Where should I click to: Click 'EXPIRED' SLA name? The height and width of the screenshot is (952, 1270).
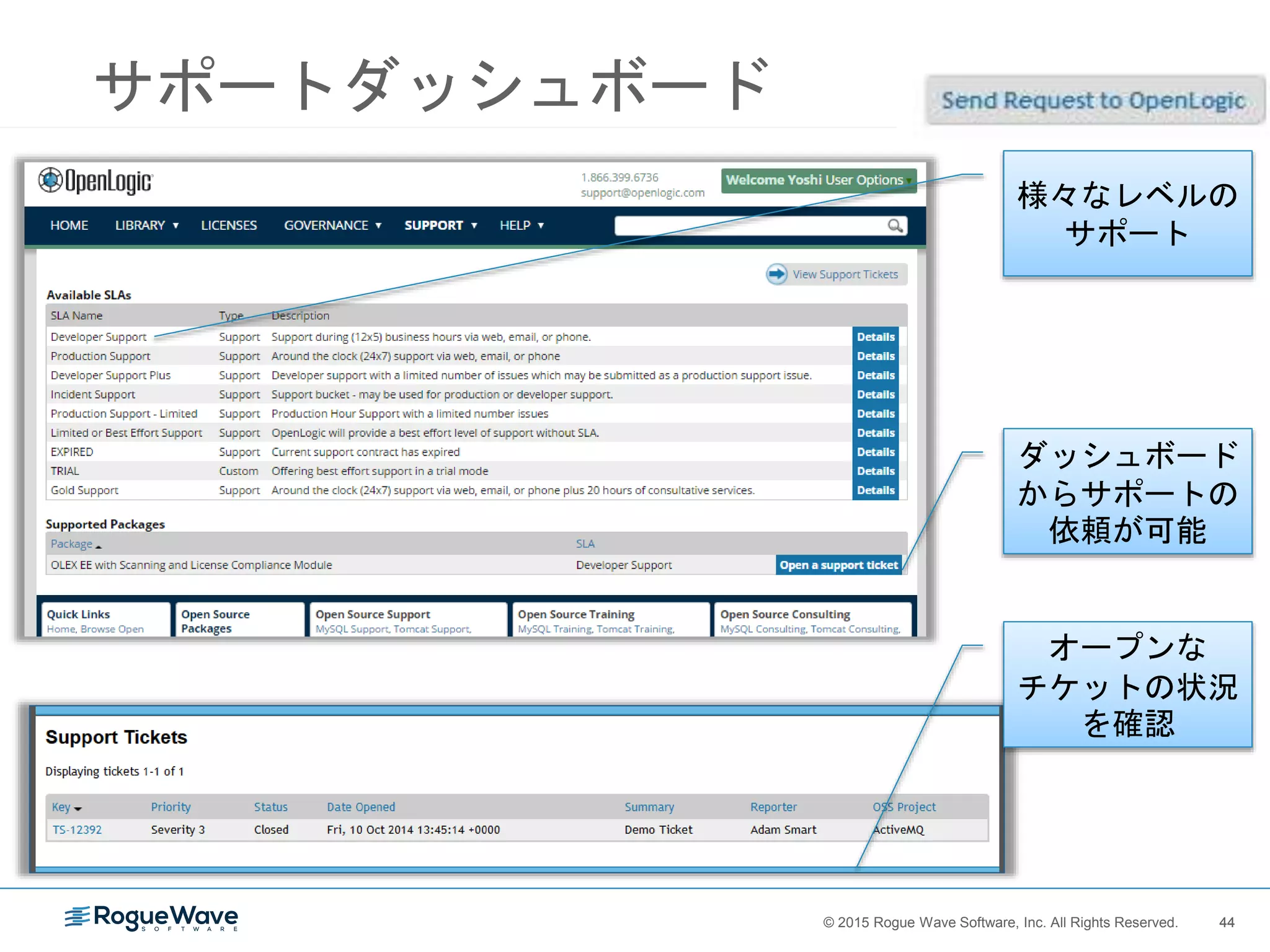[71, 452]
